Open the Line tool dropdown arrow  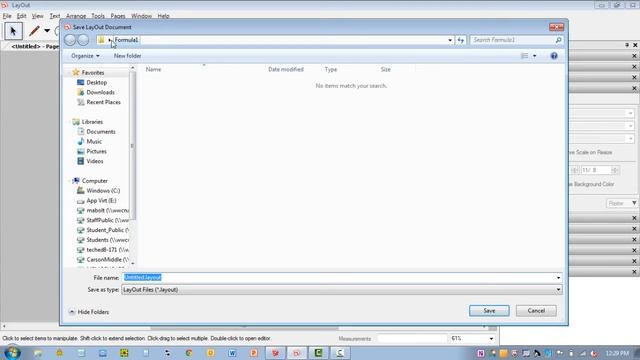47,31
